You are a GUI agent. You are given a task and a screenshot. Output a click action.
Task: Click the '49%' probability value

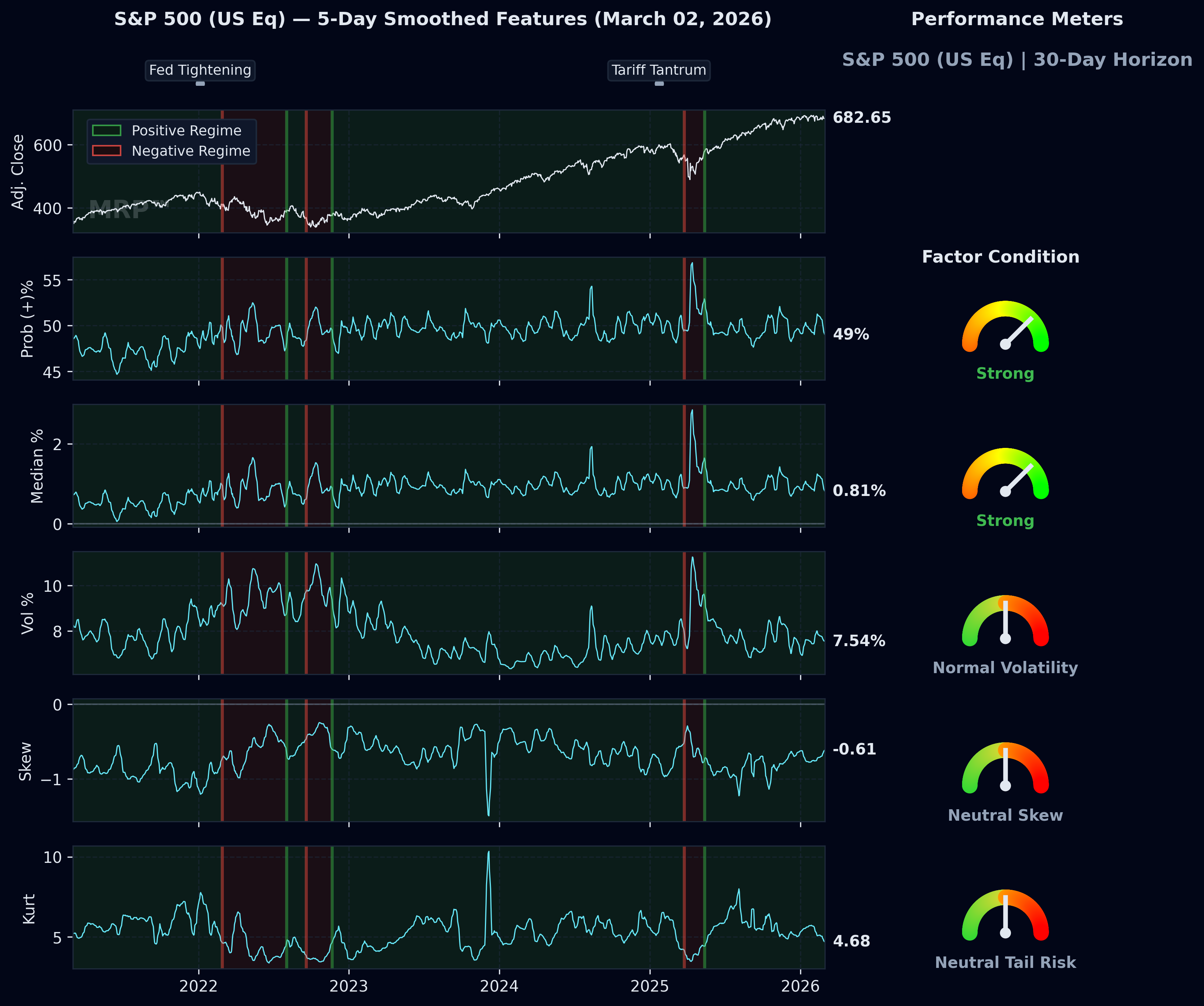(851, 334)
